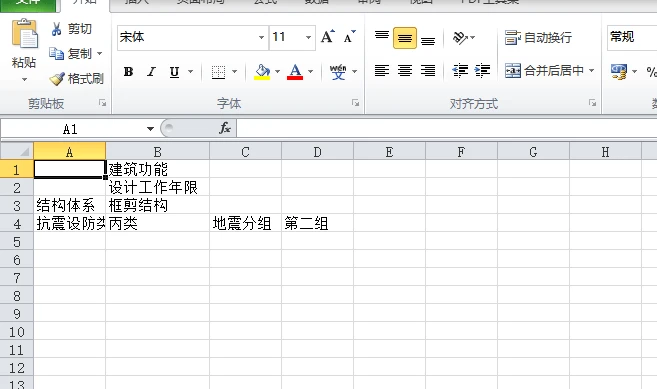
Task: Open the font name dropdown
Action: pyautogui.click(x=261, y=37)
